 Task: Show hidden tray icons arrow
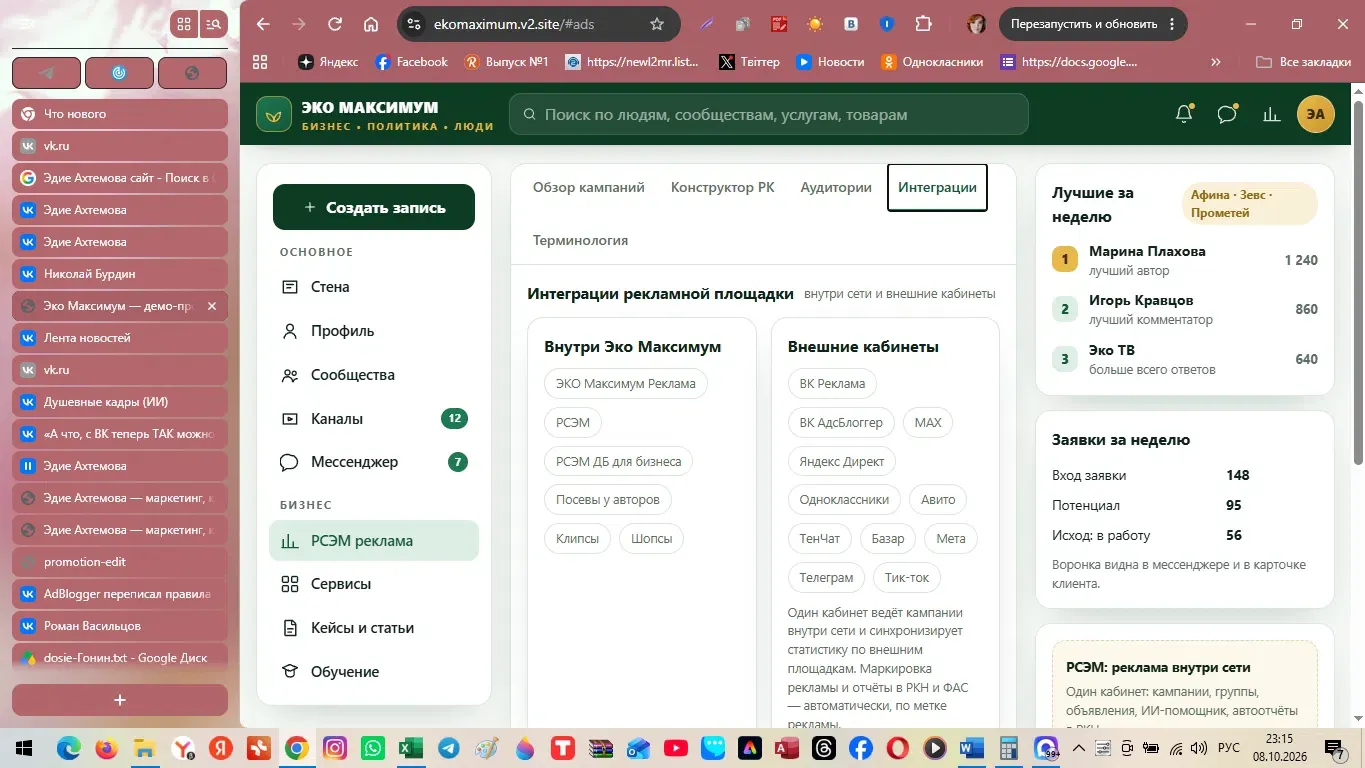pos(1079,748)
